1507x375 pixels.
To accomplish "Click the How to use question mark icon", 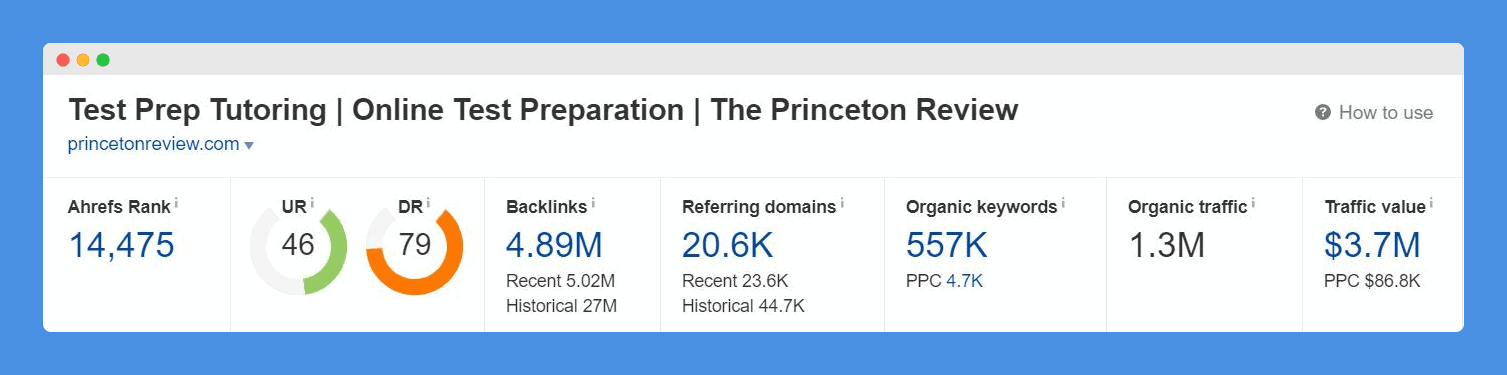I will pos(1323,113).
